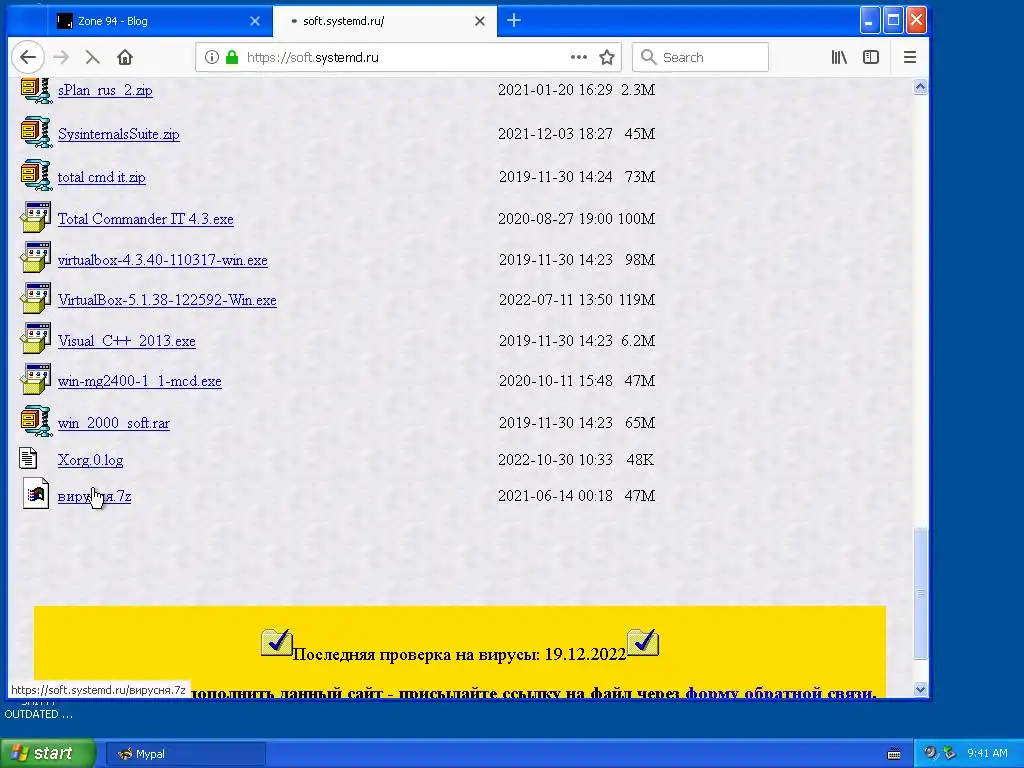Click the installer icon beside Total Commander IT 4.3.exe
The image size is (1024, 768).
click(36, 217)
